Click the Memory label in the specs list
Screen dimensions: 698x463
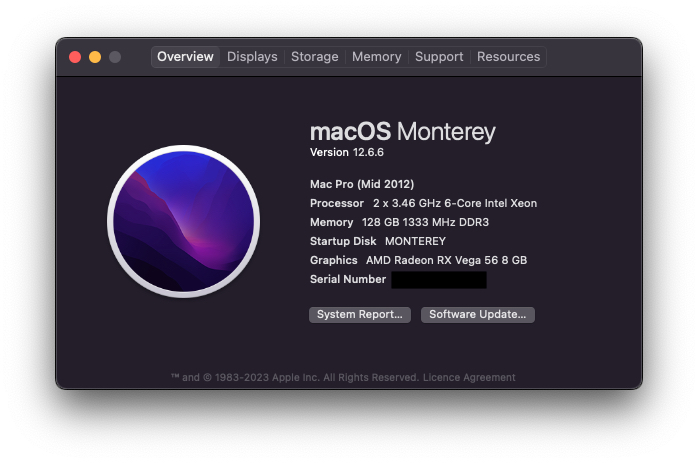[x=332, y=222]
